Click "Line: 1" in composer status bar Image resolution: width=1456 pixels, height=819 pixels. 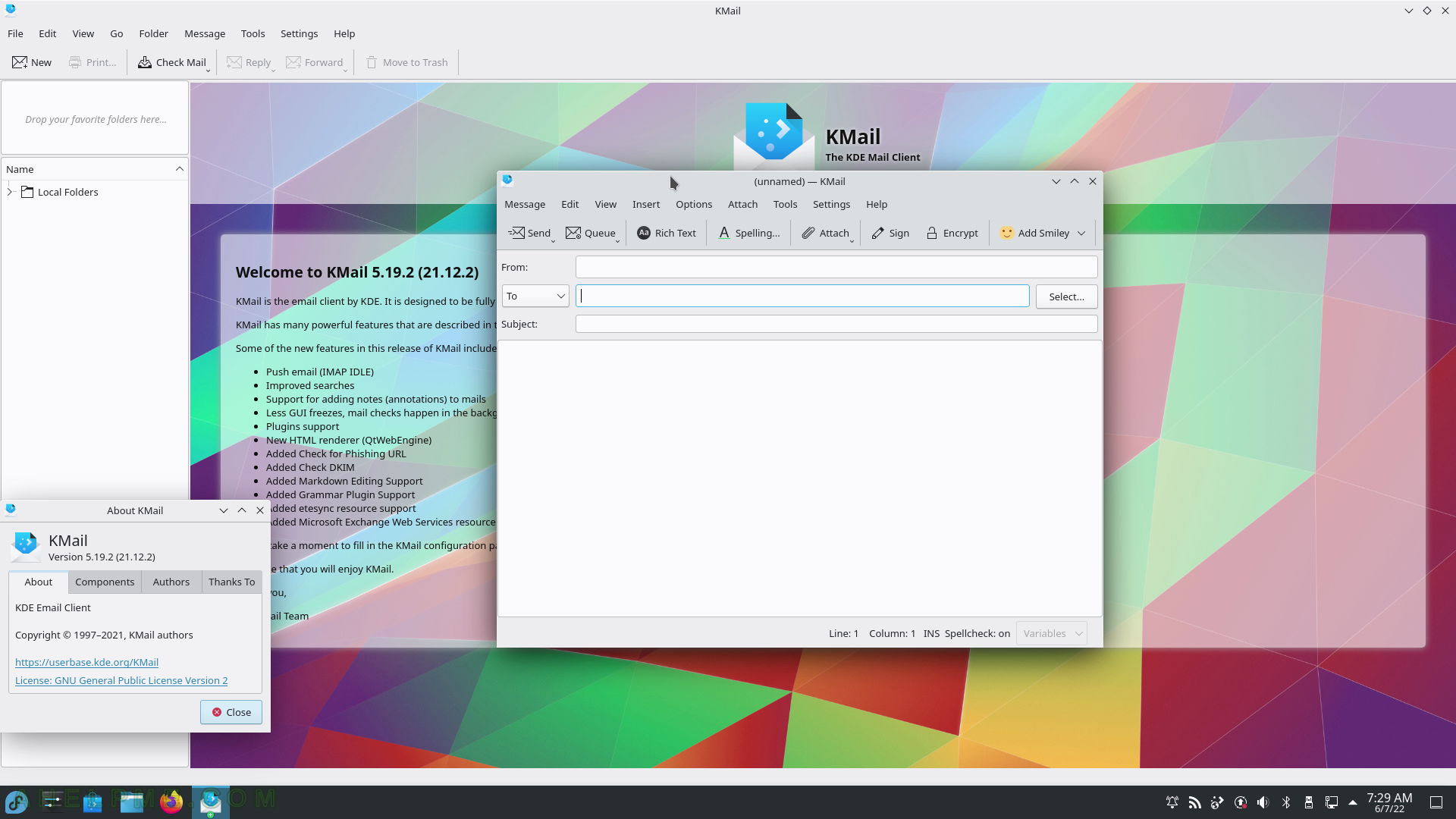click(x=843, y=633)
